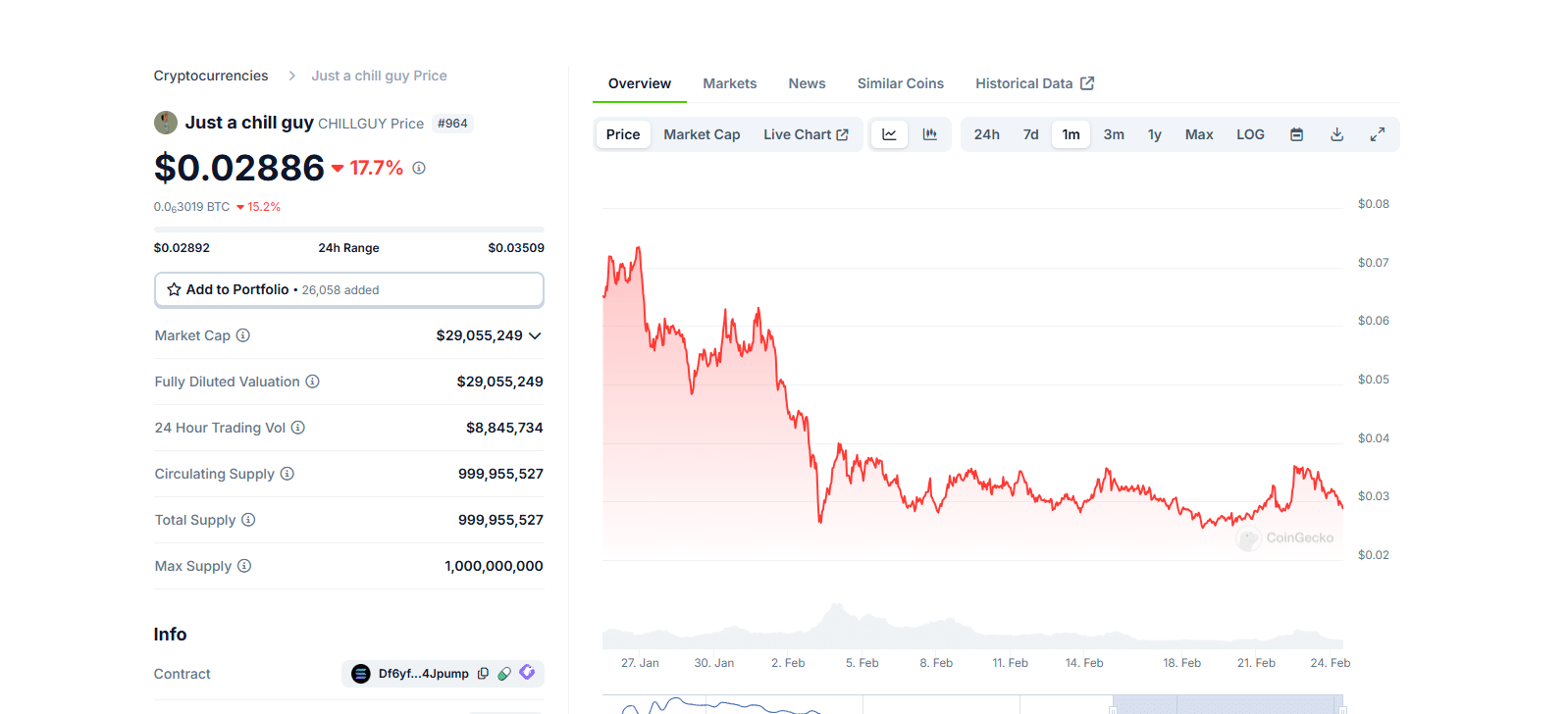
Task: Click the left handle of chart navigator
Action: pos(1113,708)
